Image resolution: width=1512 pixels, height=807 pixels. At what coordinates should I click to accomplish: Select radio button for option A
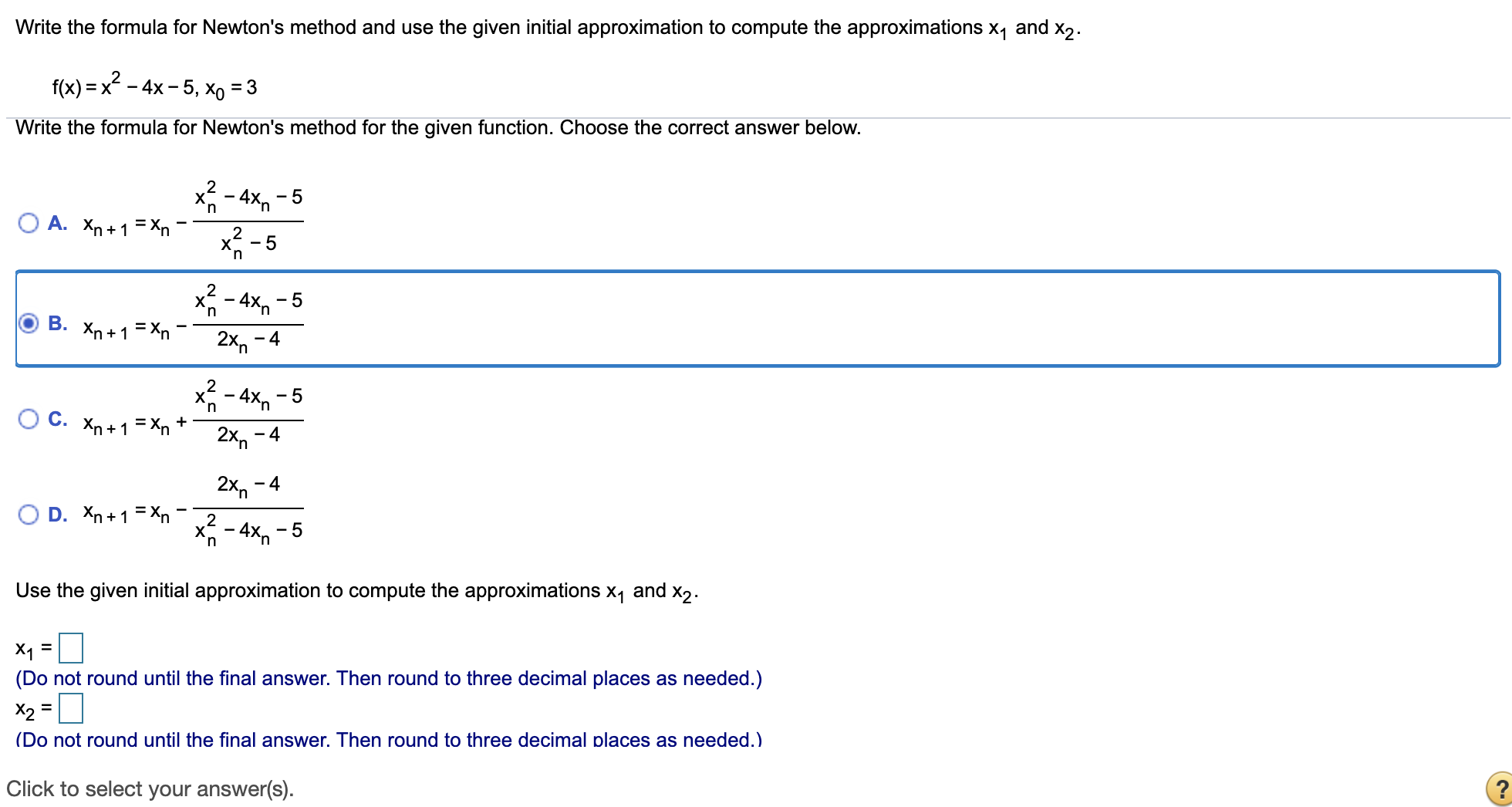[29, 223]
